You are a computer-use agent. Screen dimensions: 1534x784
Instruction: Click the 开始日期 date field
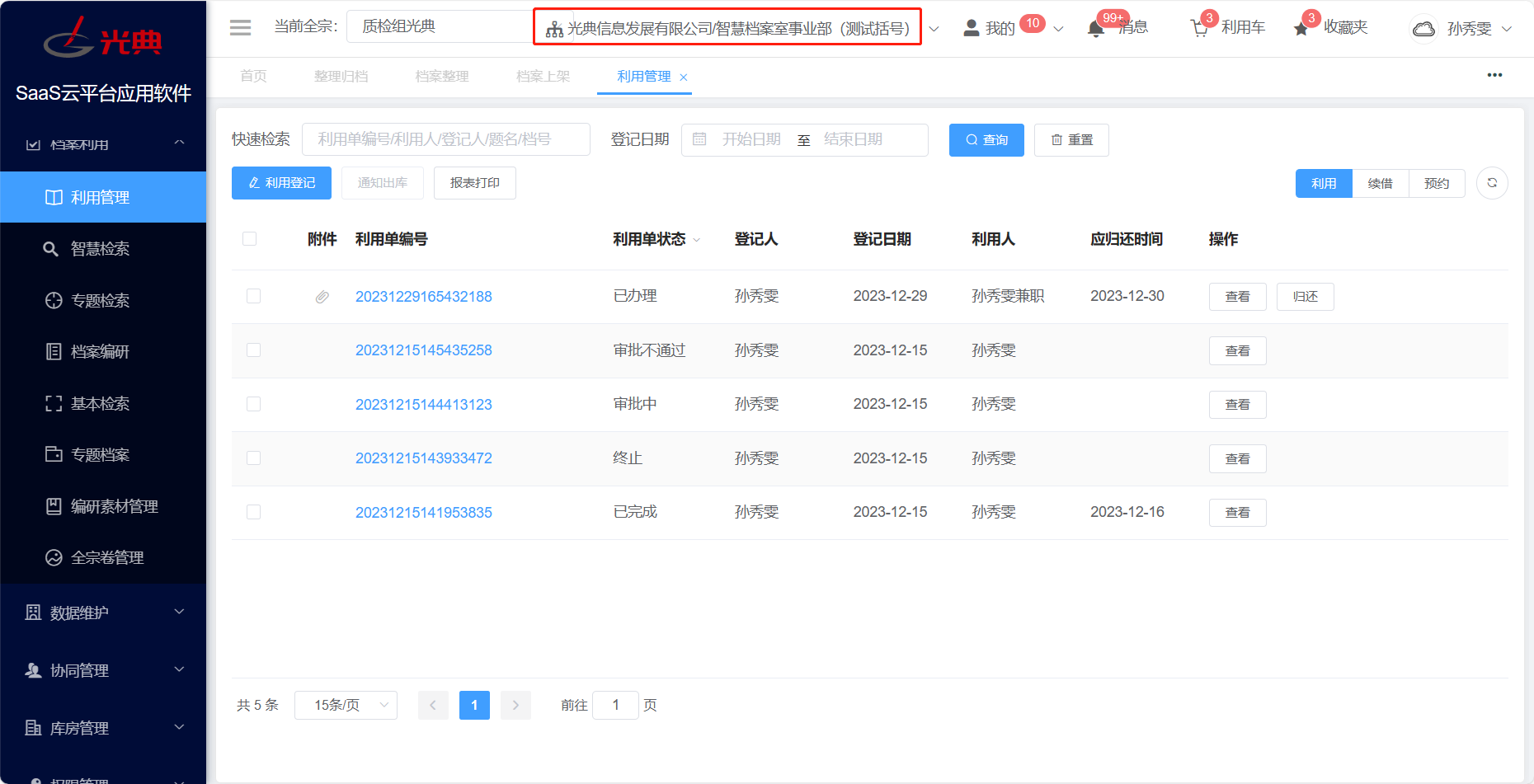751,139
